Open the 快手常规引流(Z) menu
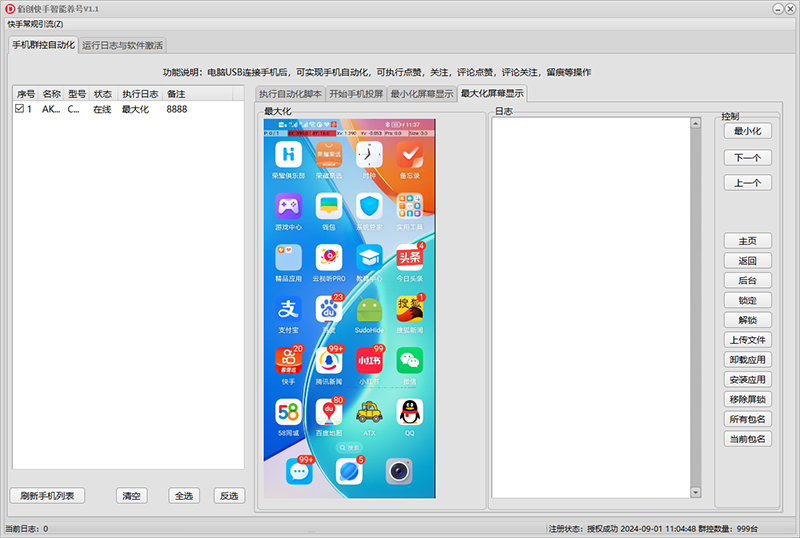This screenshot has height=538, width=800. pos(35,24)
